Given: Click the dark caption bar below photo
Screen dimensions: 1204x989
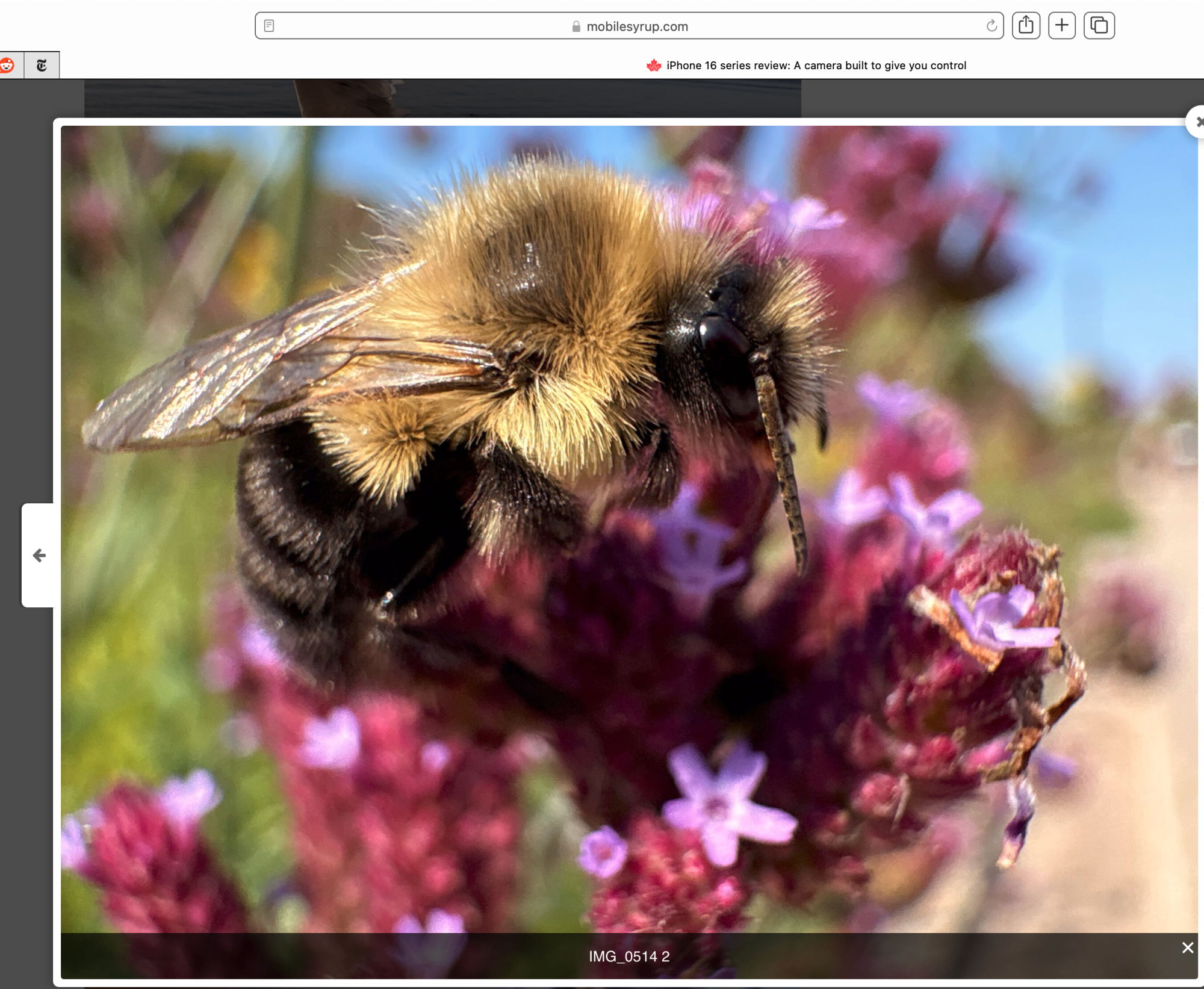Looking at the screenshot, I should 301,956.
